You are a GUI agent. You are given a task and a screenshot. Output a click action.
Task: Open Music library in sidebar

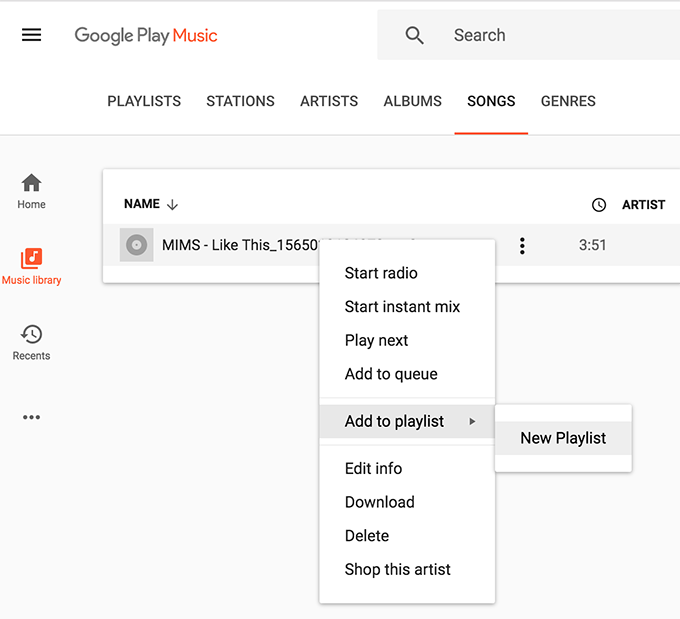click(31, 266)
